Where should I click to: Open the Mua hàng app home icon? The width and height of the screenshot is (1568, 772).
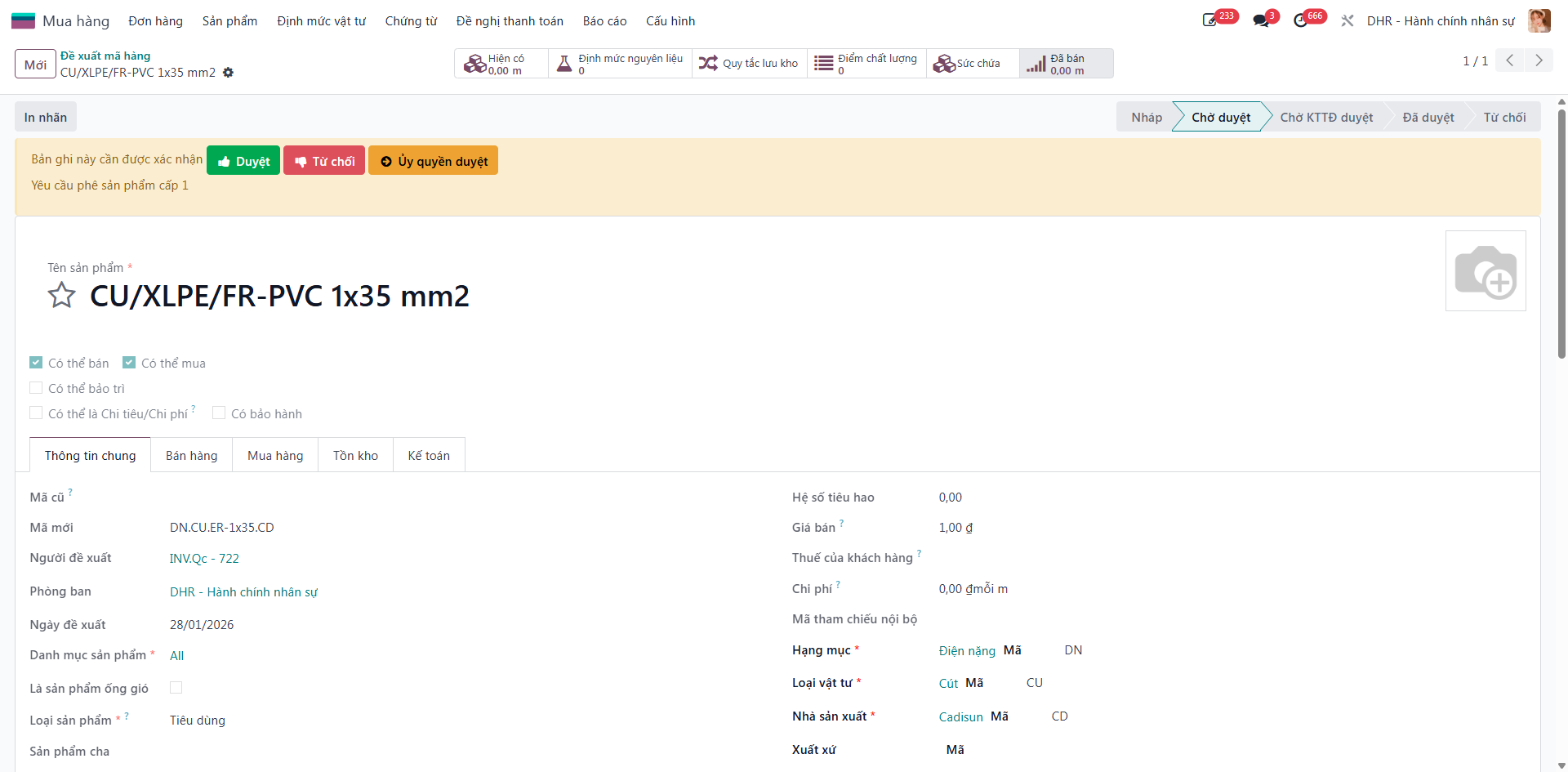click(x=23, y=20)
